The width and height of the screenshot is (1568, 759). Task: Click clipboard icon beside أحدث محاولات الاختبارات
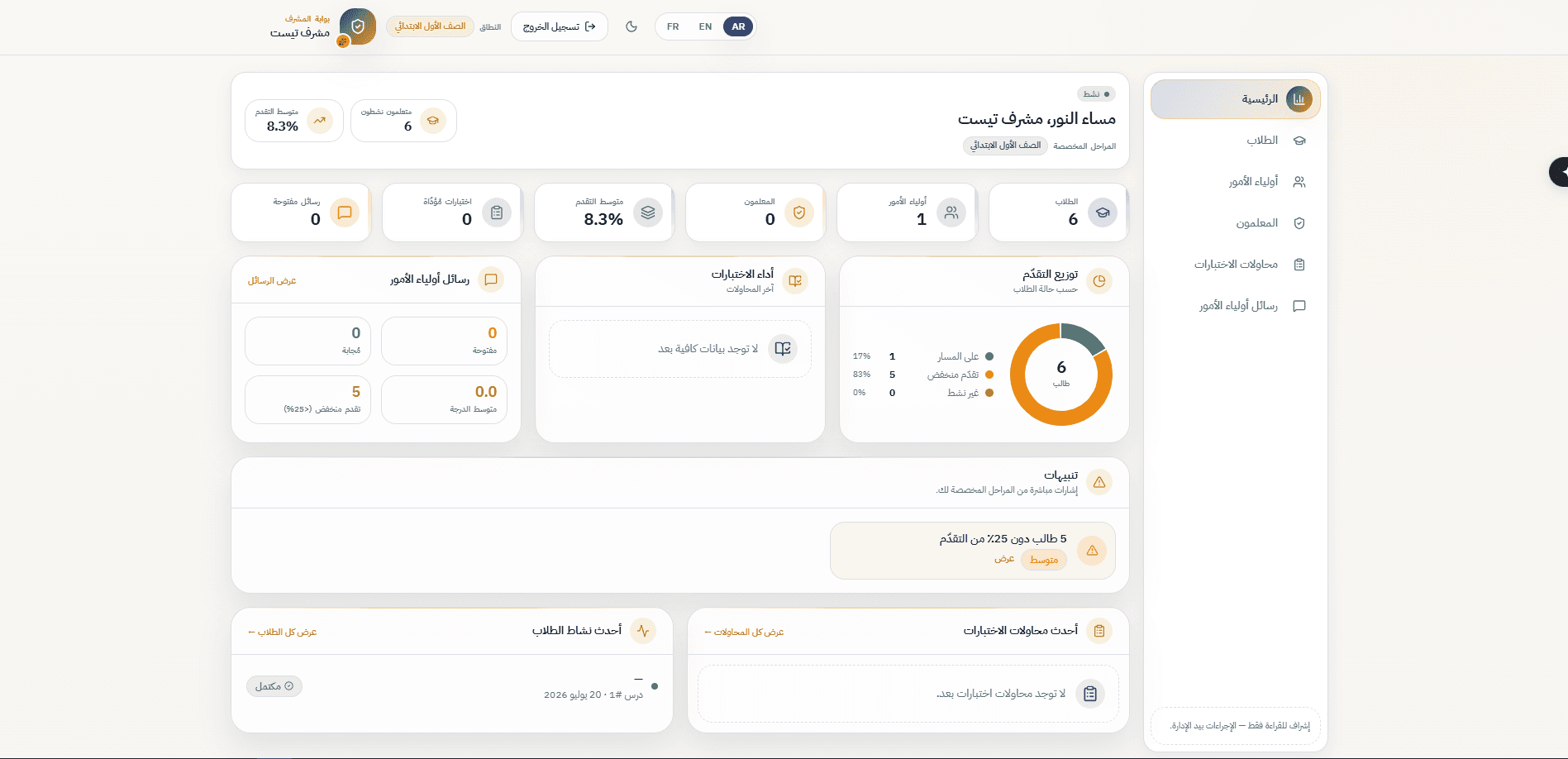pos(1099,631)
